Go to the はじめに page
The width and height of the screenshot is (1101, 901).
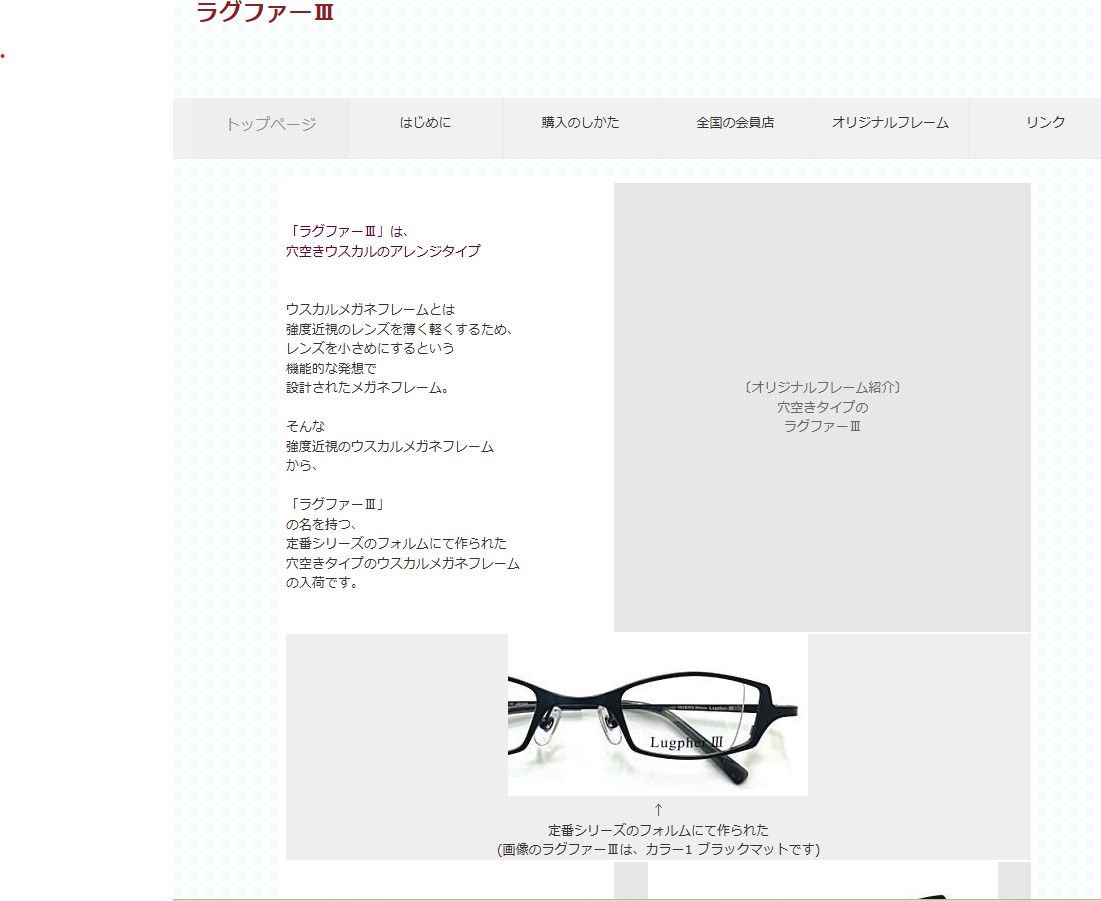(425, 123)
